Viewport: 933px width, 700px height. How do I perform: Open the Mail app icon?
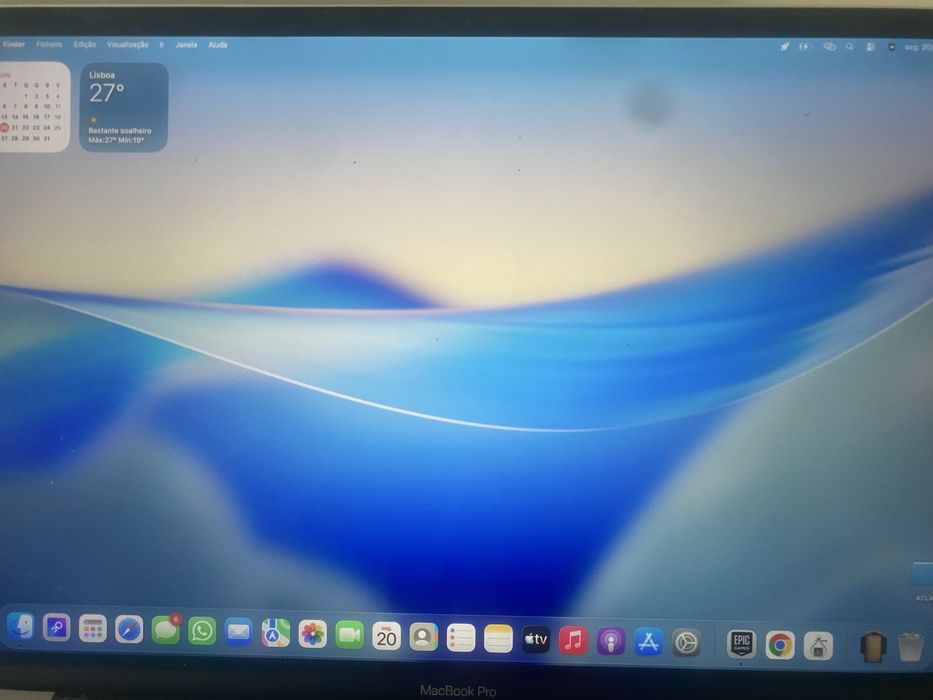click(239, 632)
